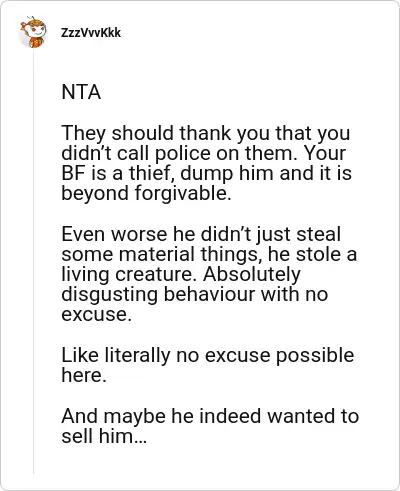Click the word 'police' in the comment
Viewport: 400px width, 491px height.
[183, 153]
